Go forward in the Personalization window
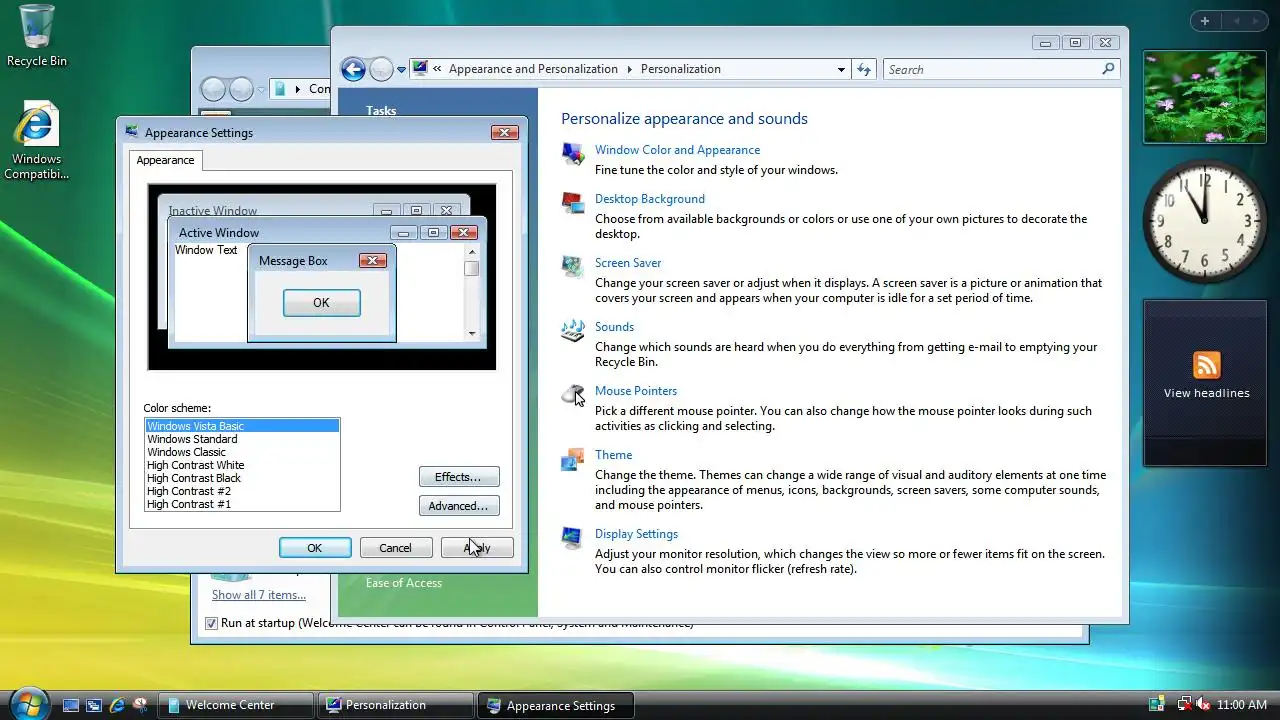 [381, 69]
